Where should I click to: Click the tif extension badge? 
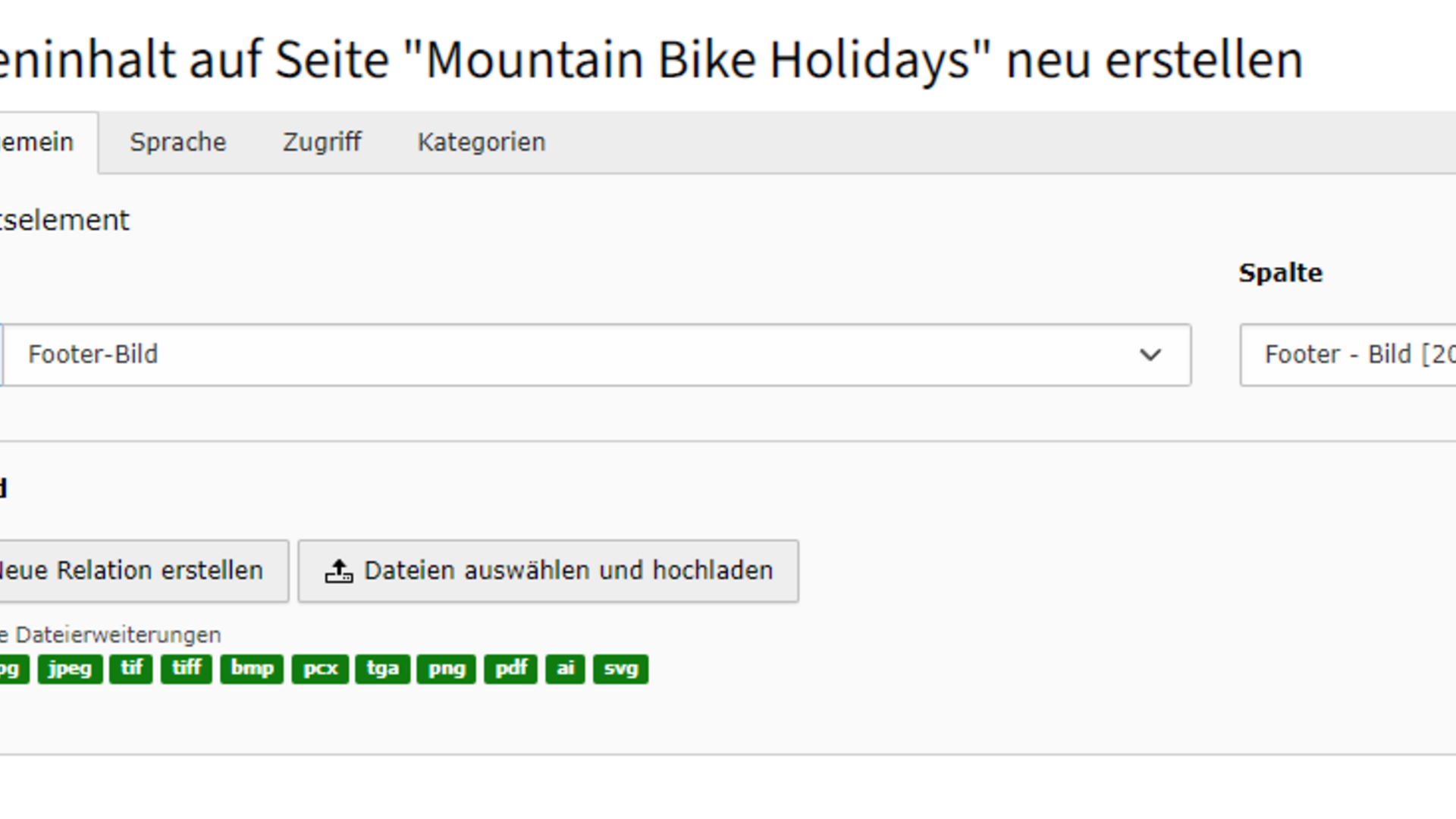click(x=131, y=669)
